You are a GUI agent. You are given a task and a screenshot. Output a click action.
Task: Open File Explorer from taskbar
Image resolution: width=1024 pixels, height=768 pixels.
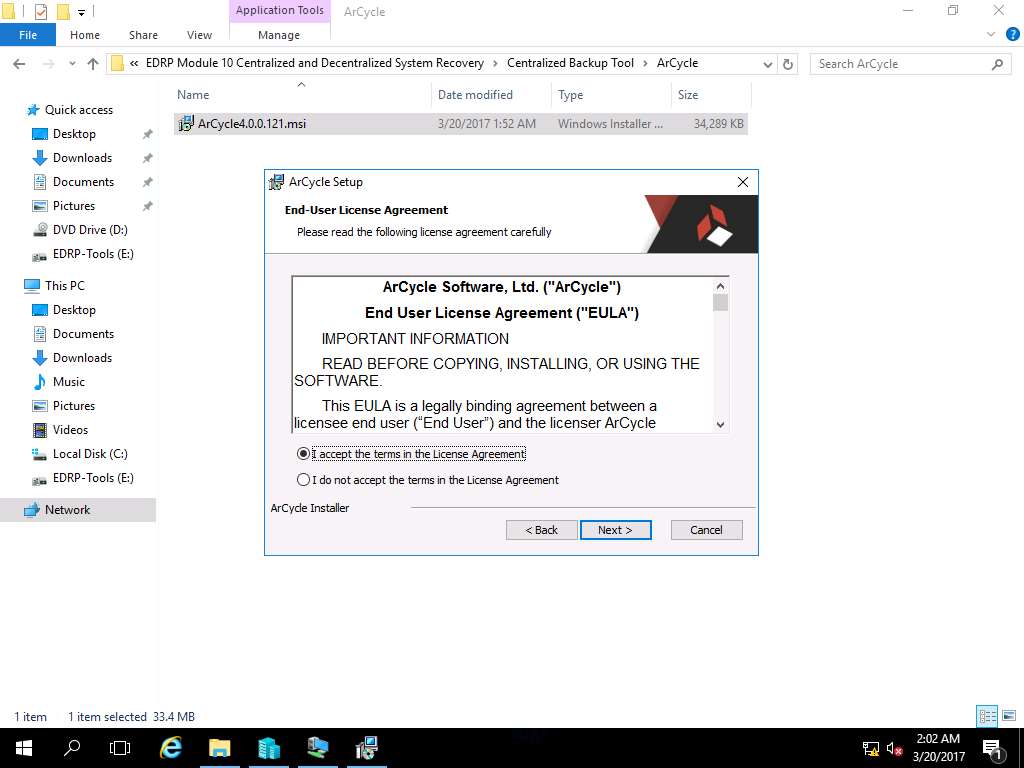[x=219, y=748]
